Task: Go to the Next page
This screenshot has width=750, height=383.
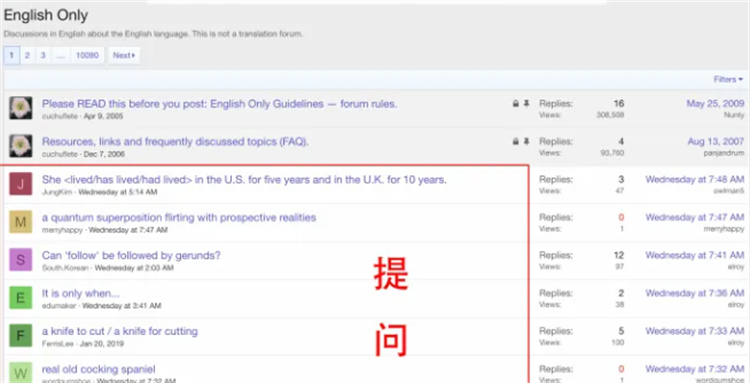Action: pos(124,55)
